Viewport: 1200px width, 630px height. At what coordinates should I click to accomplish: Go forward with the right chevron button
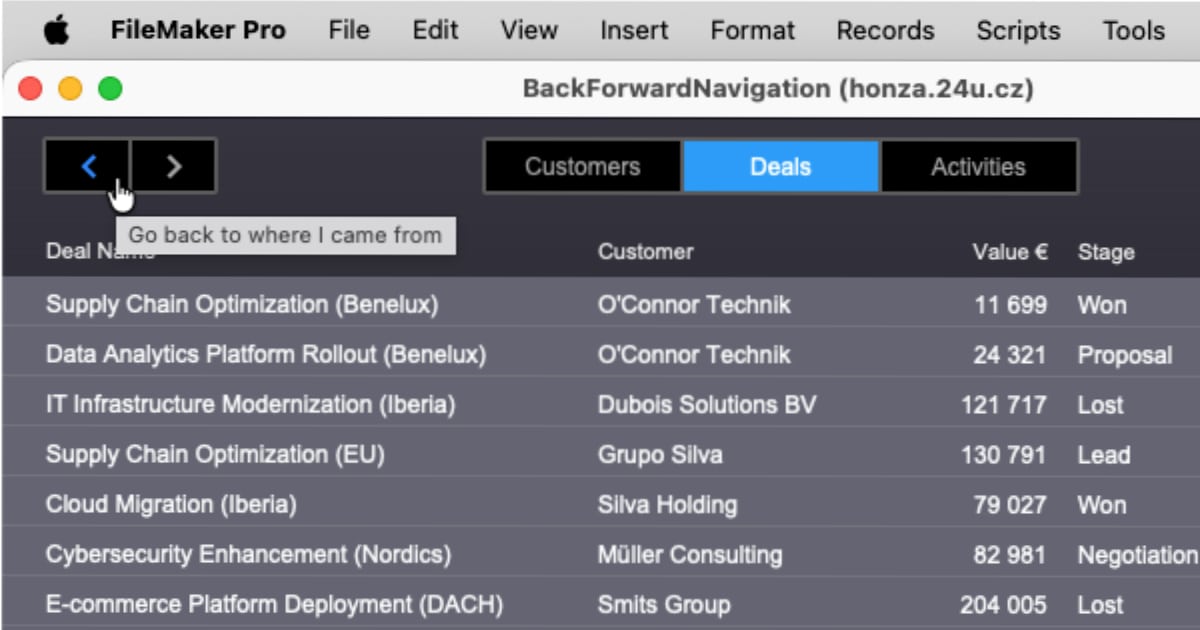pyautogui.click(x=174, y=166)
